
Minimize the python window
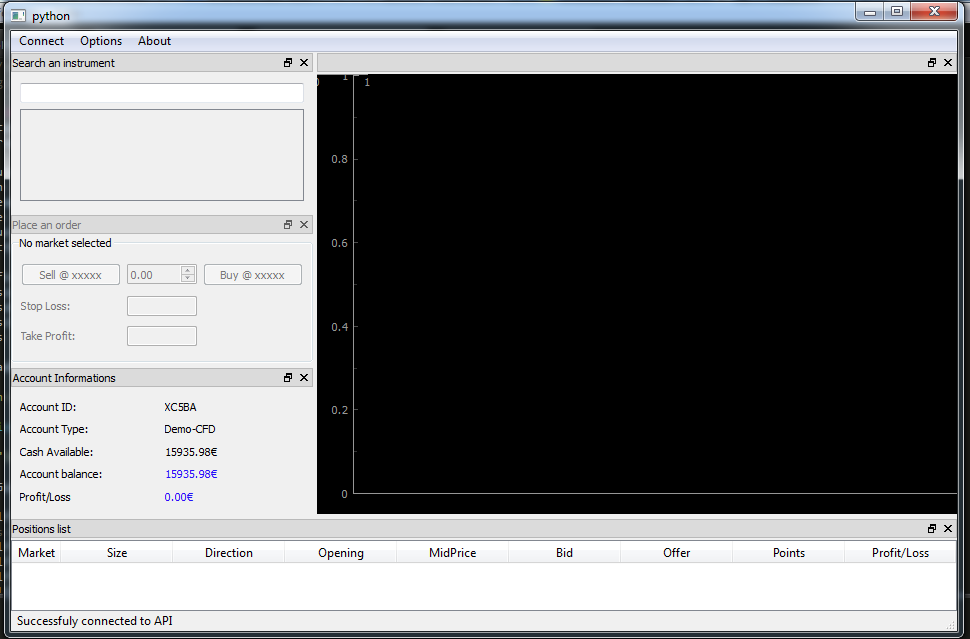(x=870, y=12)
